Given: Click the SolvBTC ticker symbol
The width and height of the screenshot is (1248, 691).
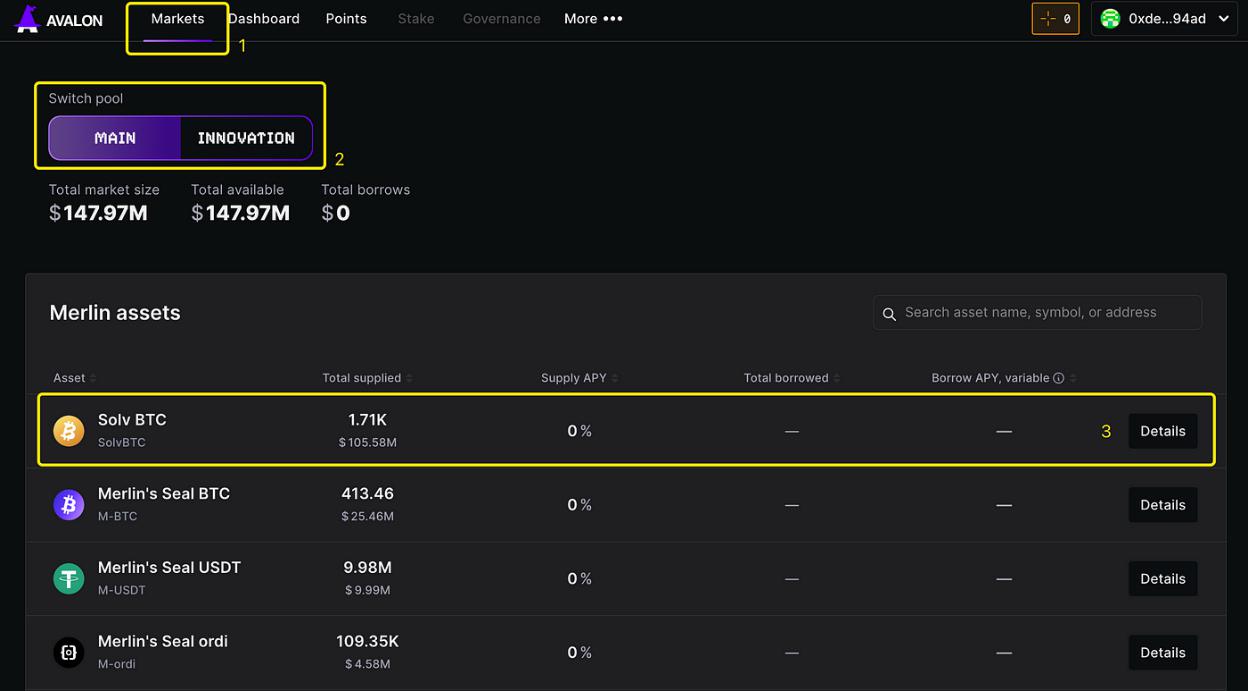Looking at the screenshot, I should pyautogui.click(x=122, y=442).
